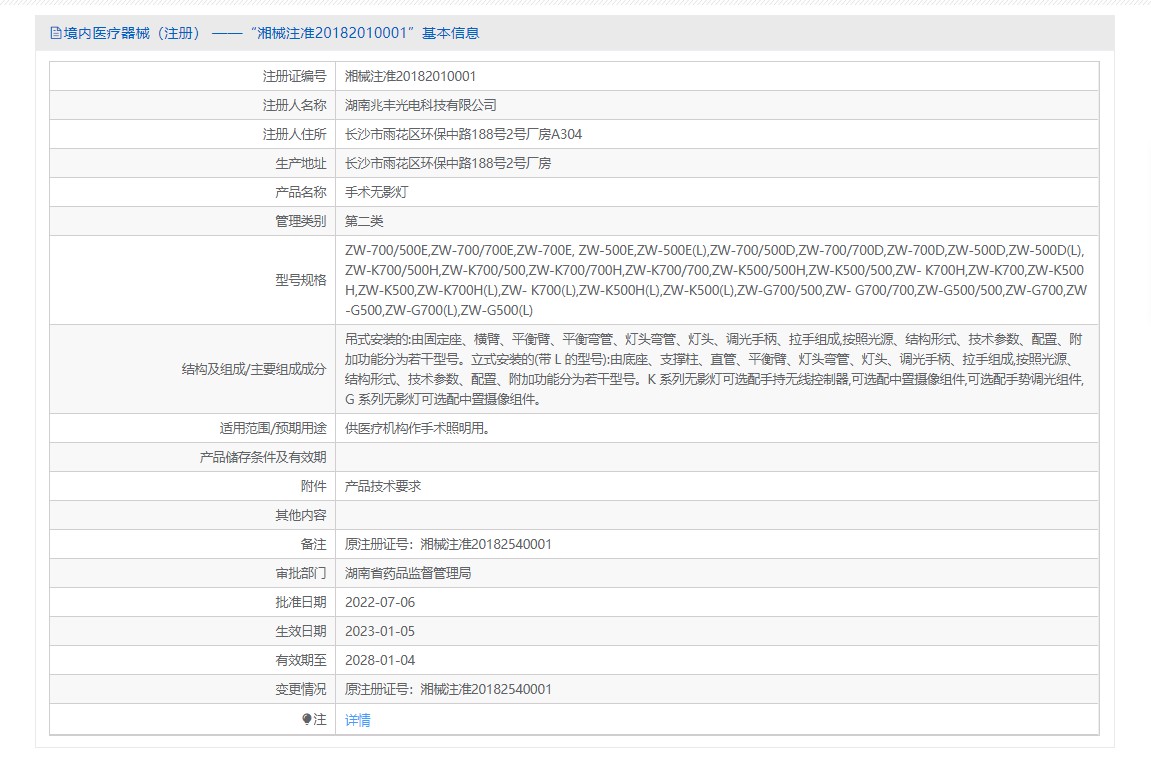Click the 注册人住所 label cell
The height and width of the screenshot is (775, 1151).
[192, 134]
